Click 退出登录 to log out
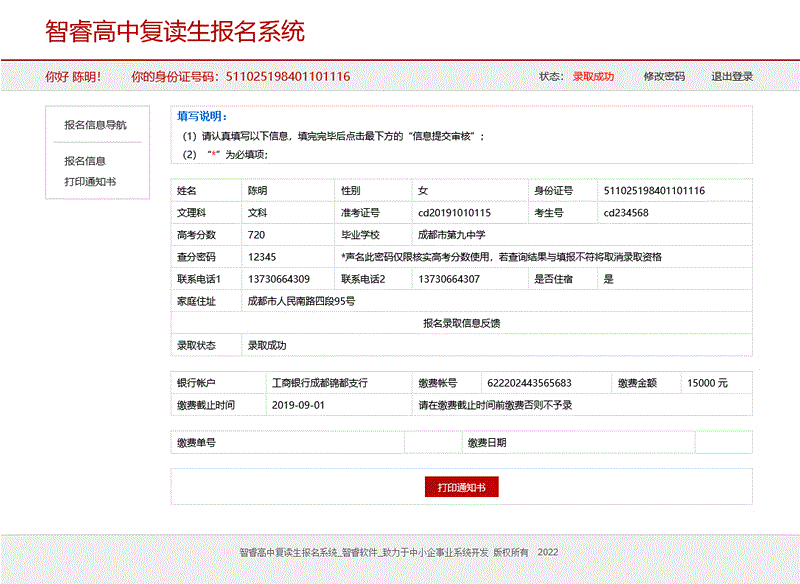The width and height of the screenshot is (800, 584). (732, 76)
